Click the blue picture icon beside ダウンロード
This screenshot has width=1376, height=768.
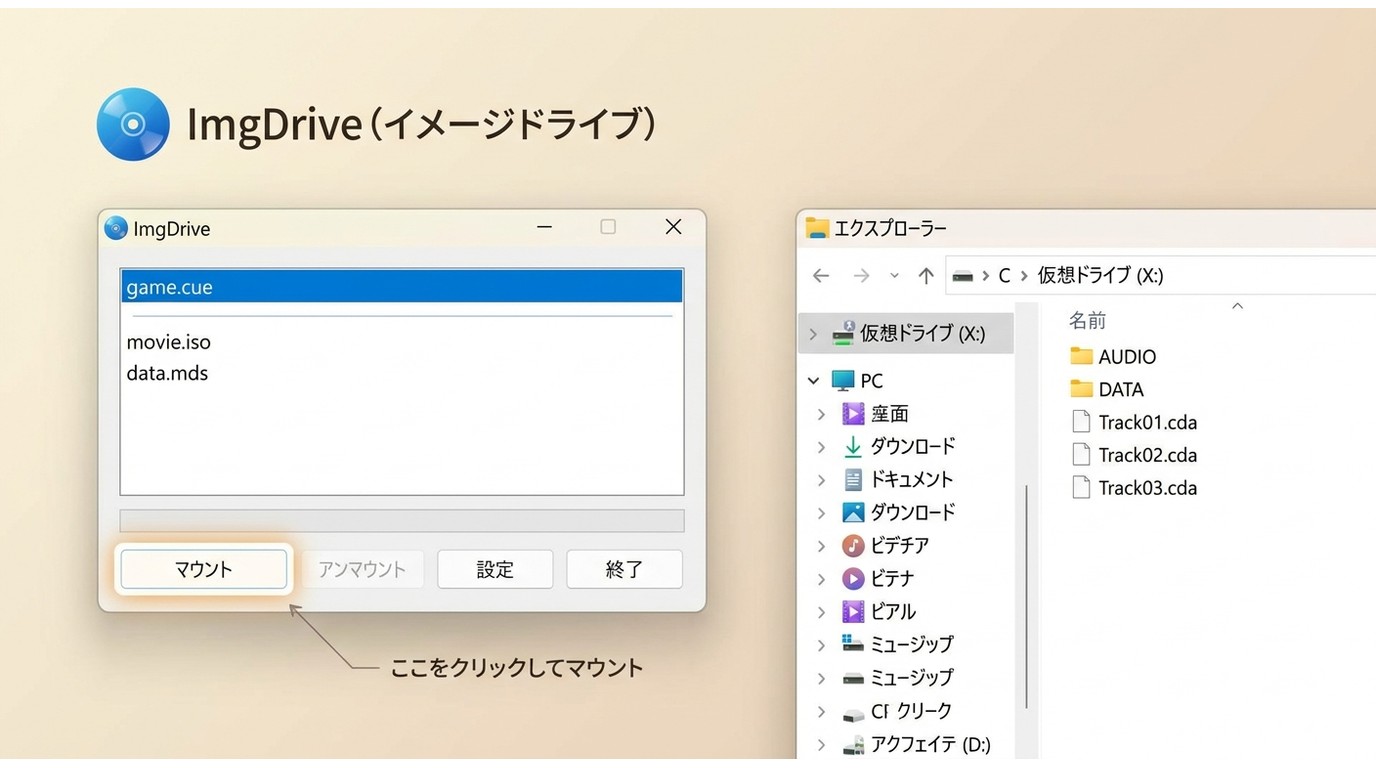point(853,512)
